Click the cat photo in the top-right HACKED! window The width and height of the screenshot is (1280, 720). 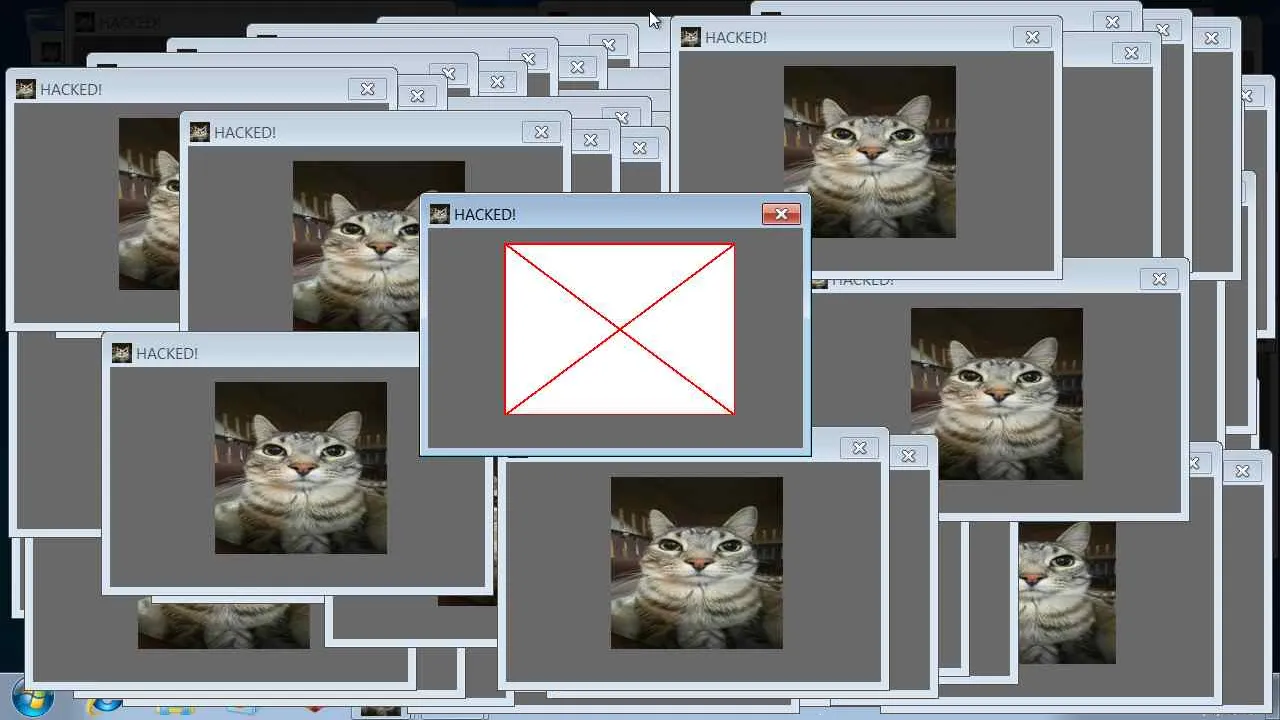870,152
